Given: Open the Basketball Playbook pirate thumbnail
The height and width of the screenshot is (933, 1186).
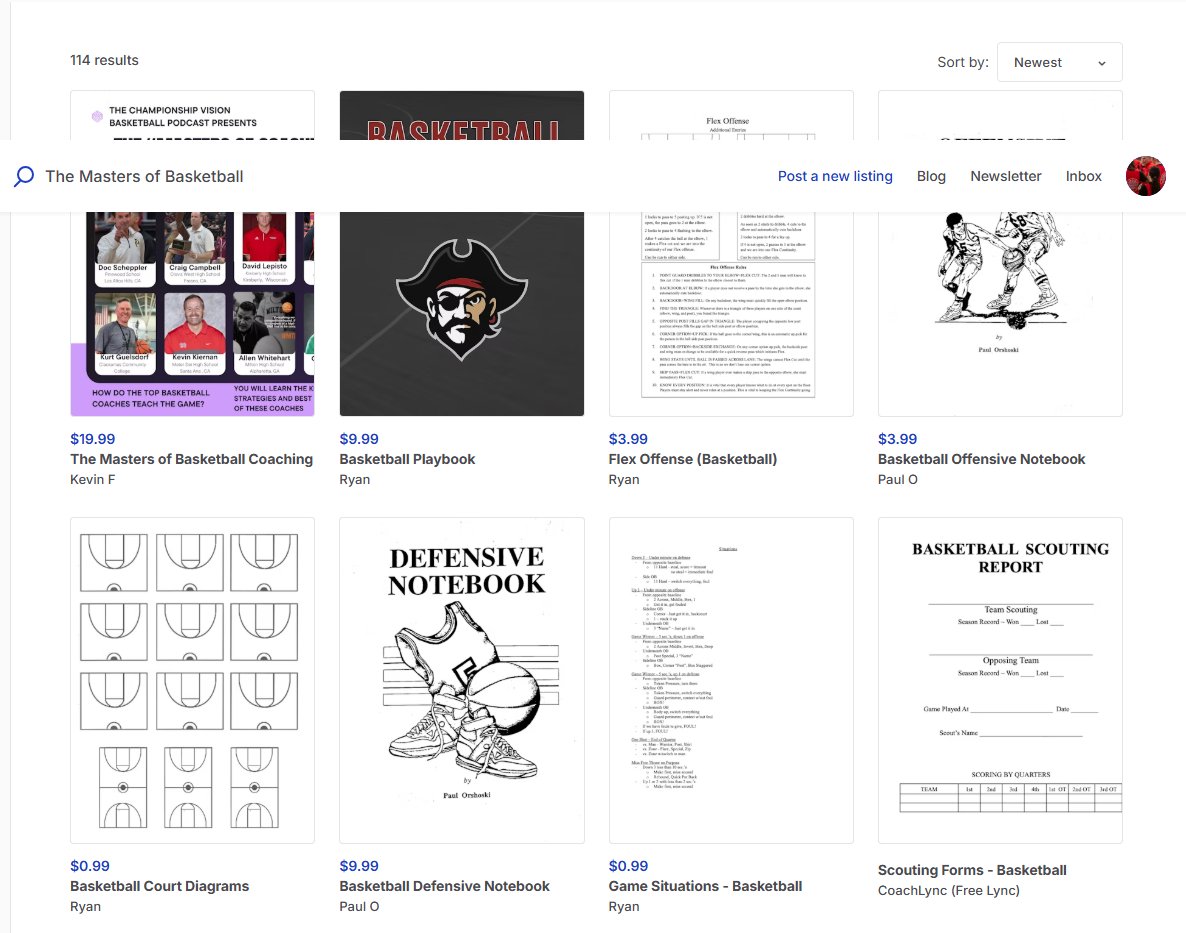Looking at the screenshot, I should (x=461, y=314).
